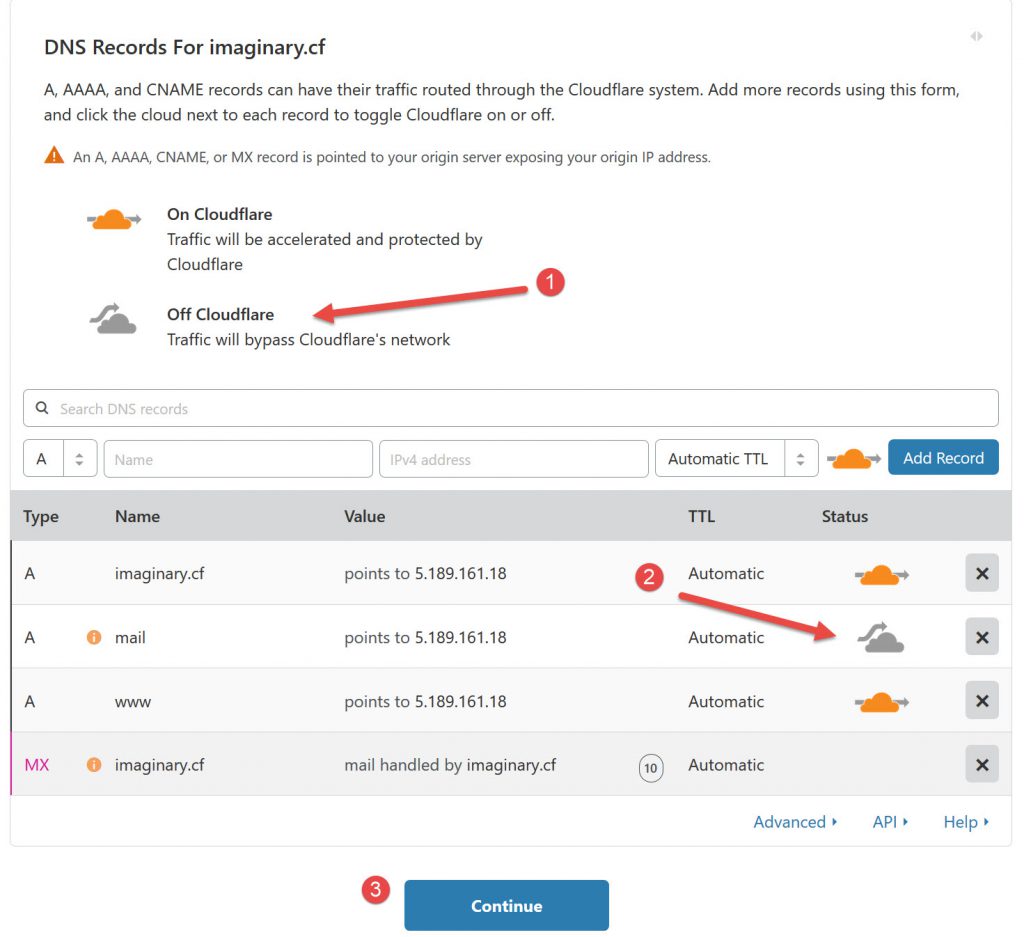The height and width of the screenshot is (937, 1024).
Task: Open the record type A dropdown
Action: point(59,459)
